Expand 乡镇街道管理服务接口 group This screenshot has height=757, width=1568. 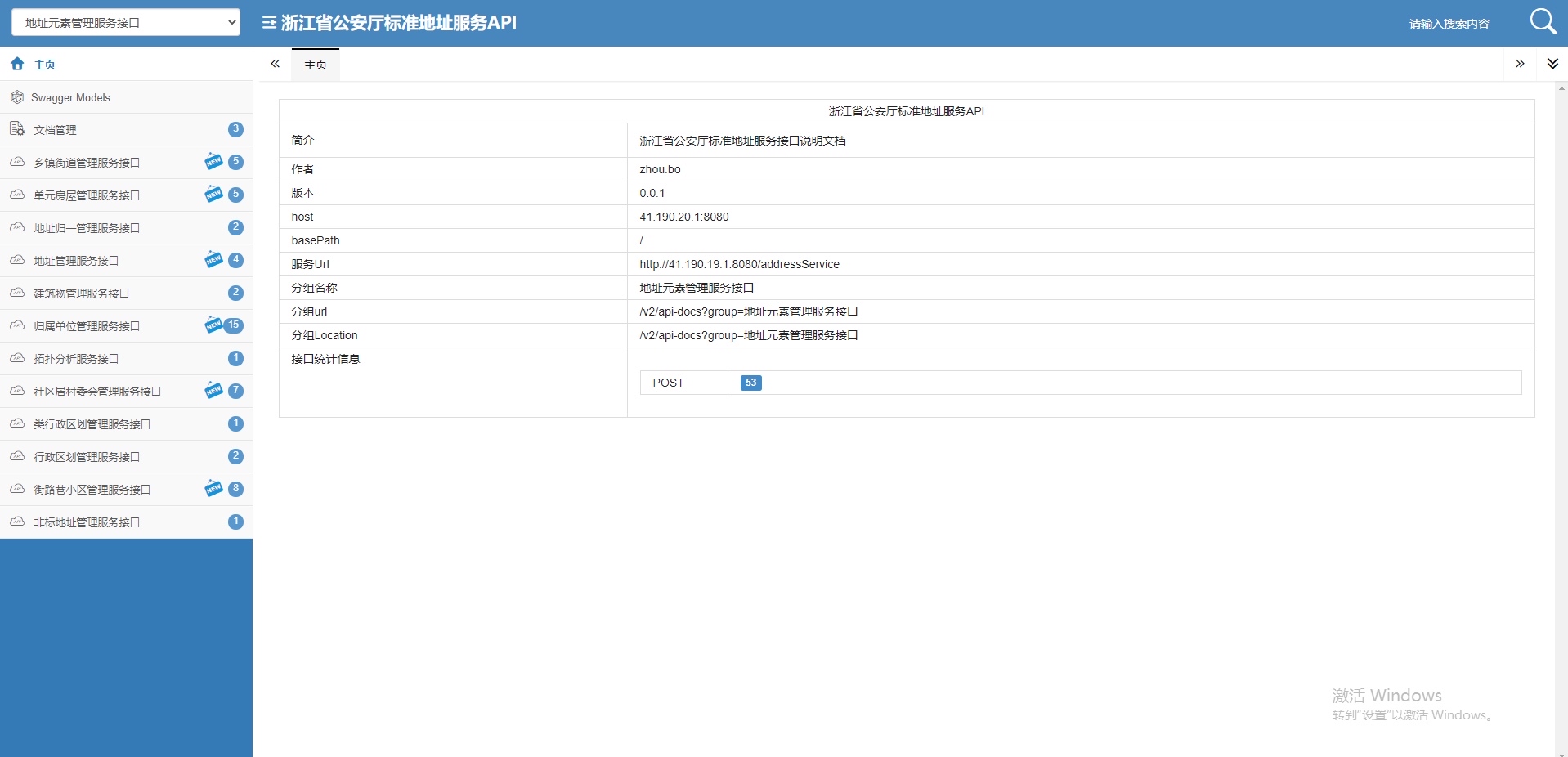tap(126, 163)
